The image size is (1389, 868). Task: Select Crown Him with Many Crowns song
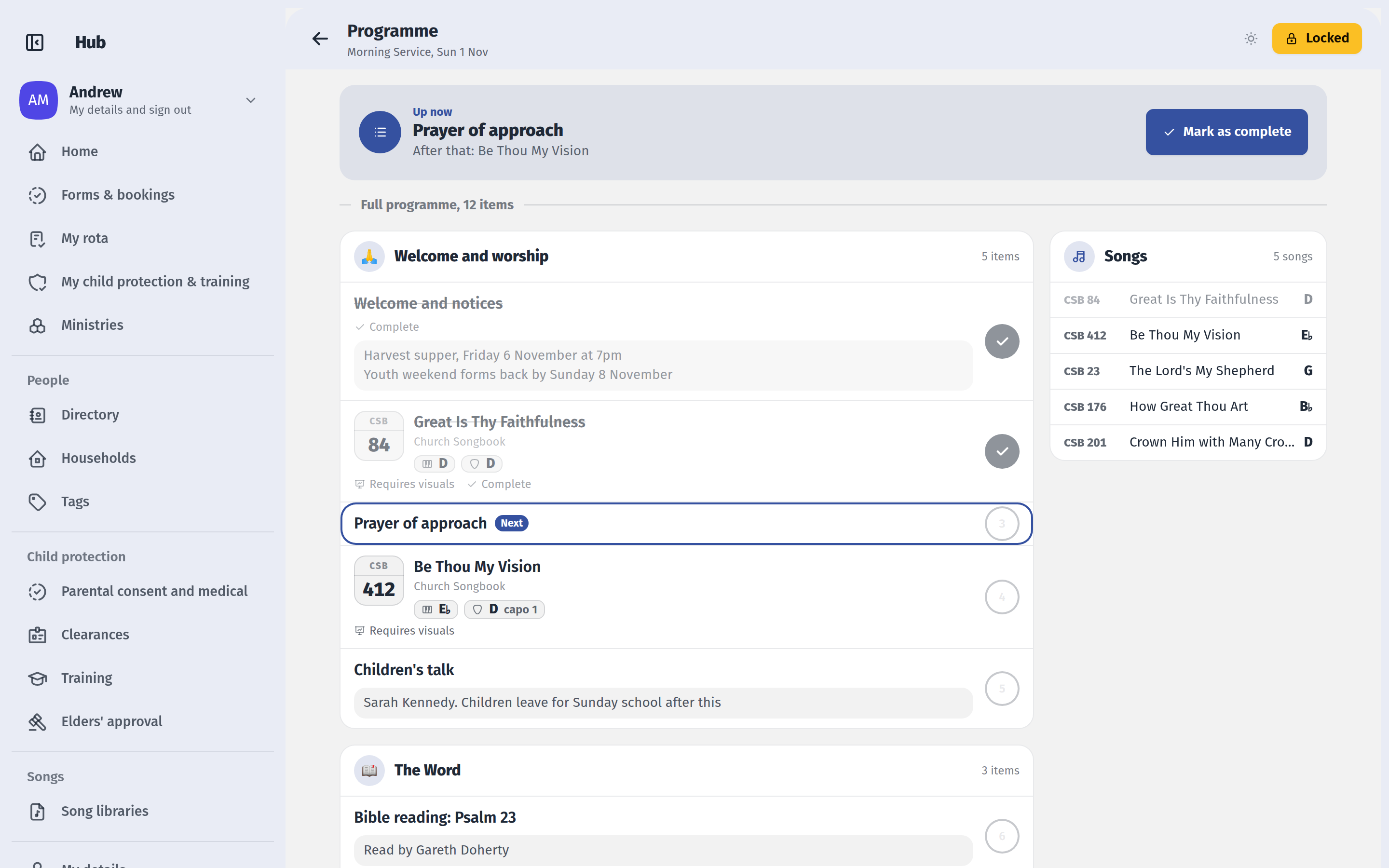(x=1188, y=442)
